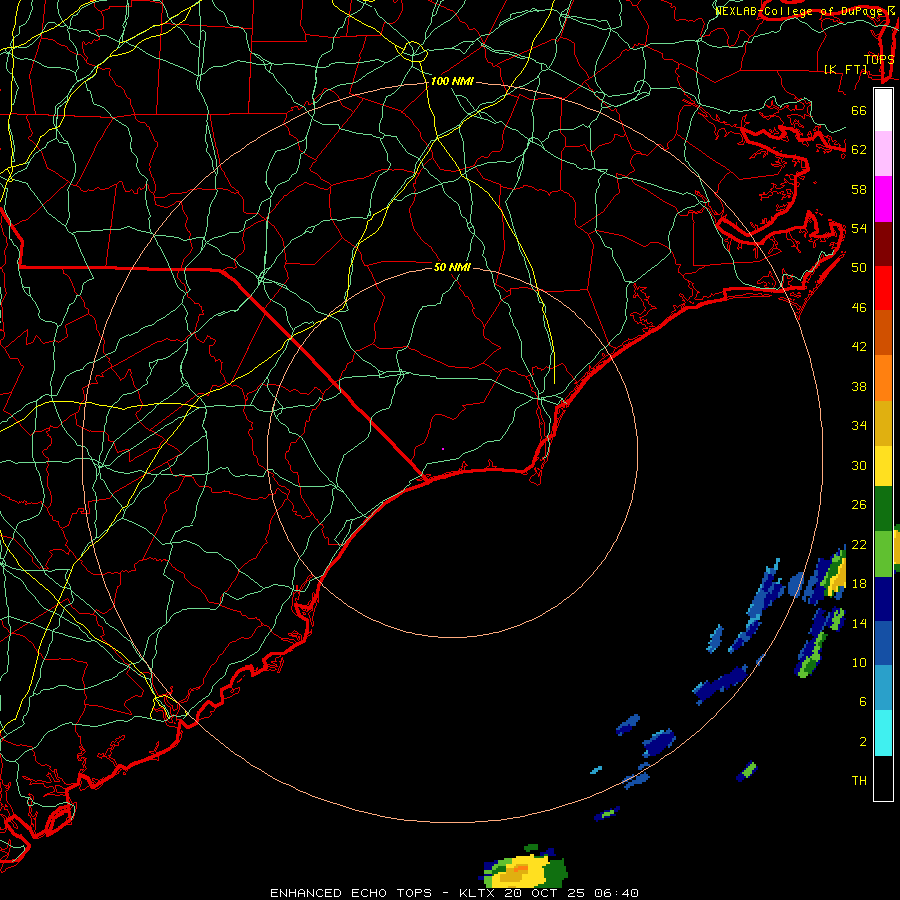Click the "18" legend value
This screenshot has width=900, height=900.
pos(859,584)
